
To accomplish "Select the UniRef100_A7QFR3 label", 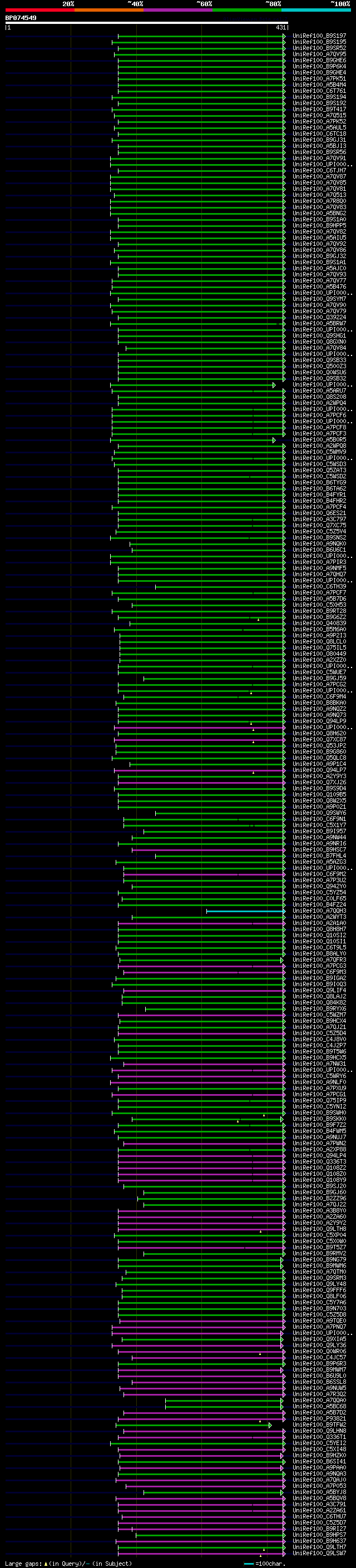I will pyautogui.click(x=319, y=960).
